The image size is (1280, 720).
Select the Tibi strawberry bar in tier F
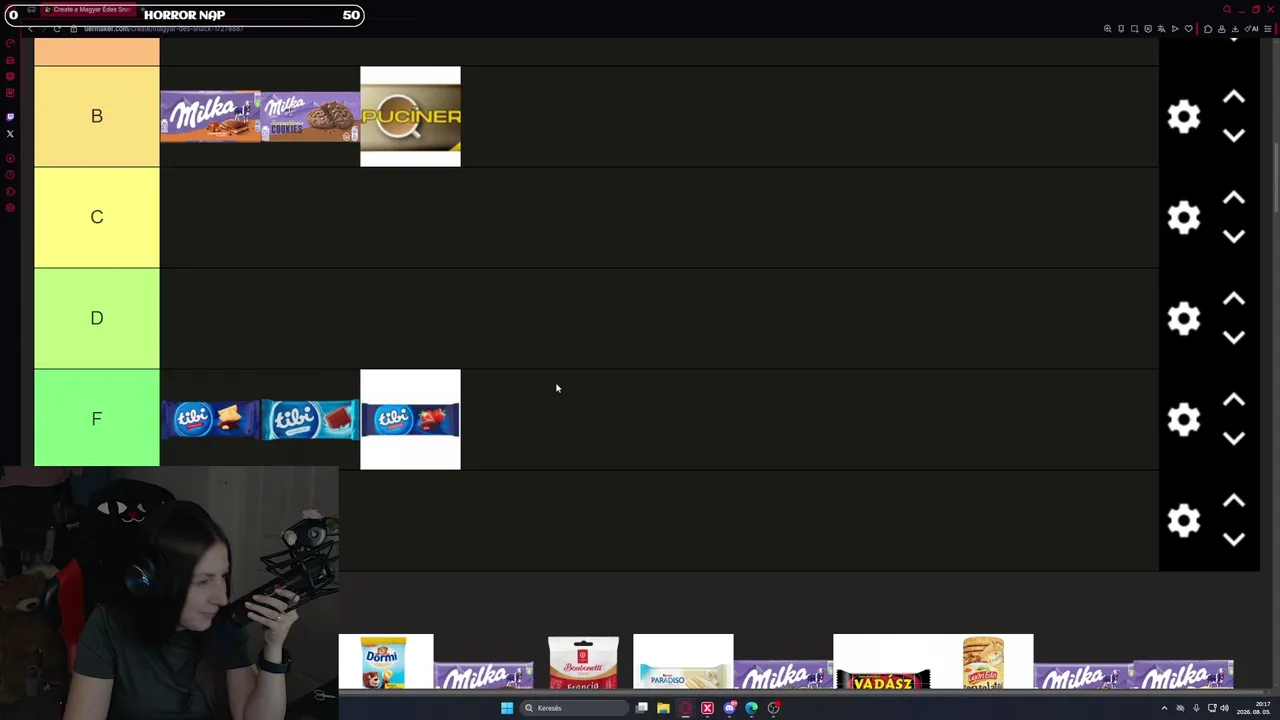tap(410, 419)
